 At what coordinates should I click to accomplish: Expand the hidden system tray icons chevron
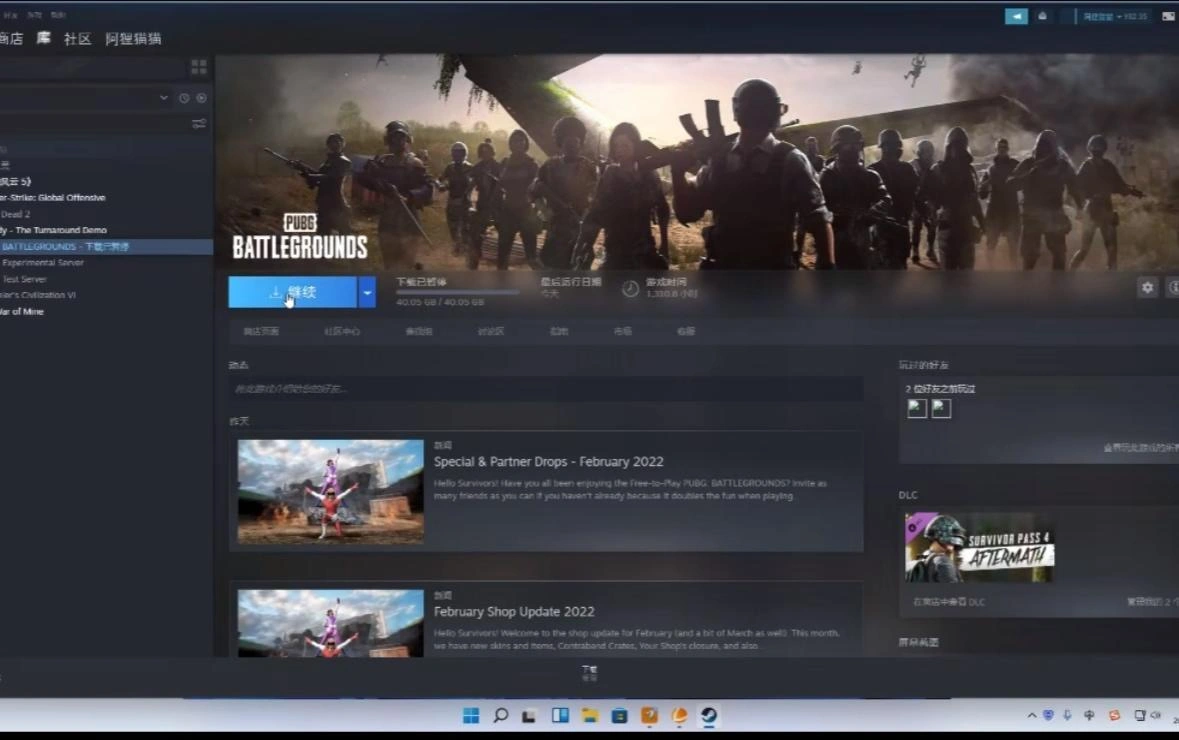1032,715
